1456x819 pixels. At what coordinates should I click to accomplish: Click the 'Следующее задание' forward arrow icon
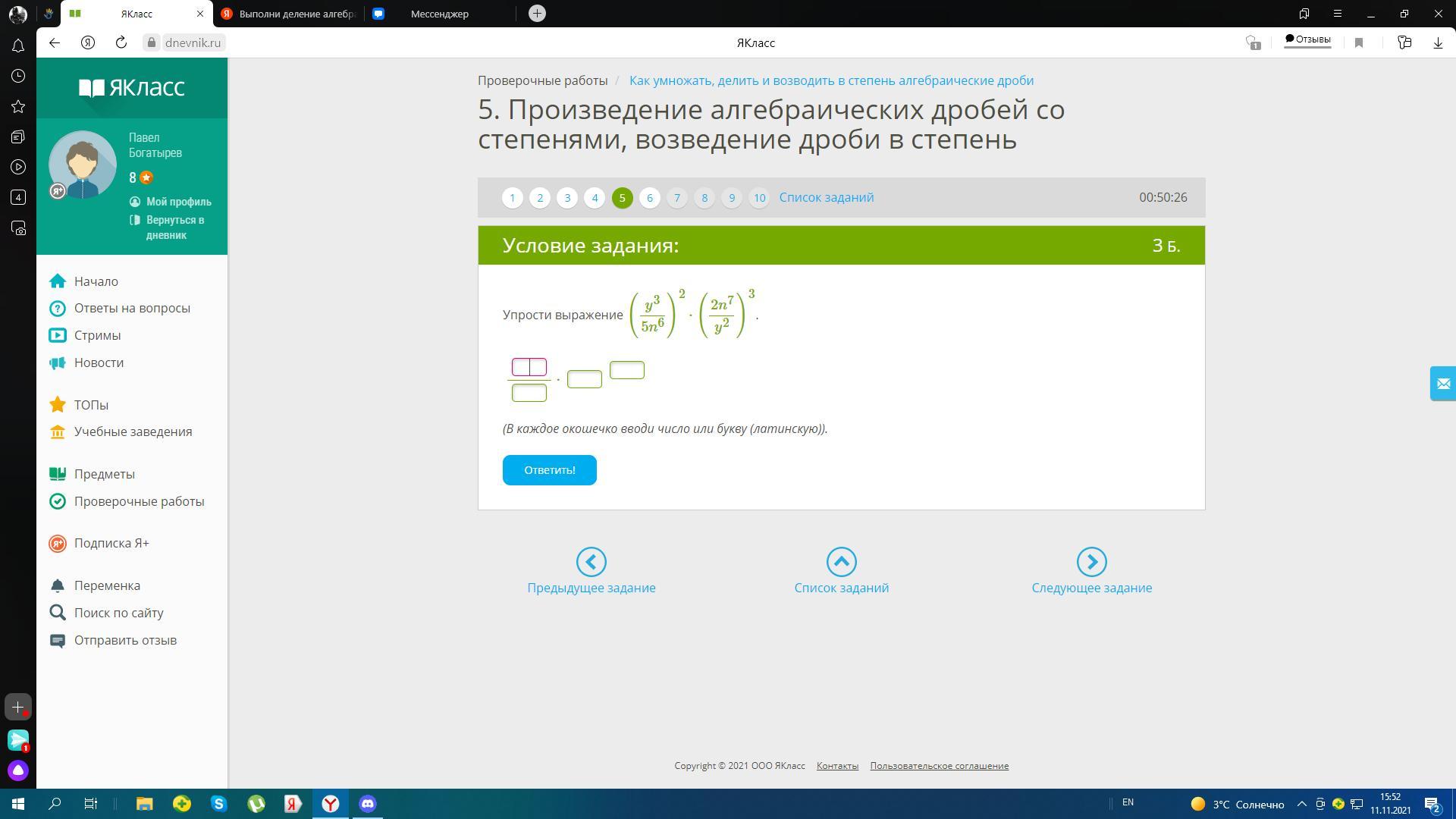[1091, 561]
